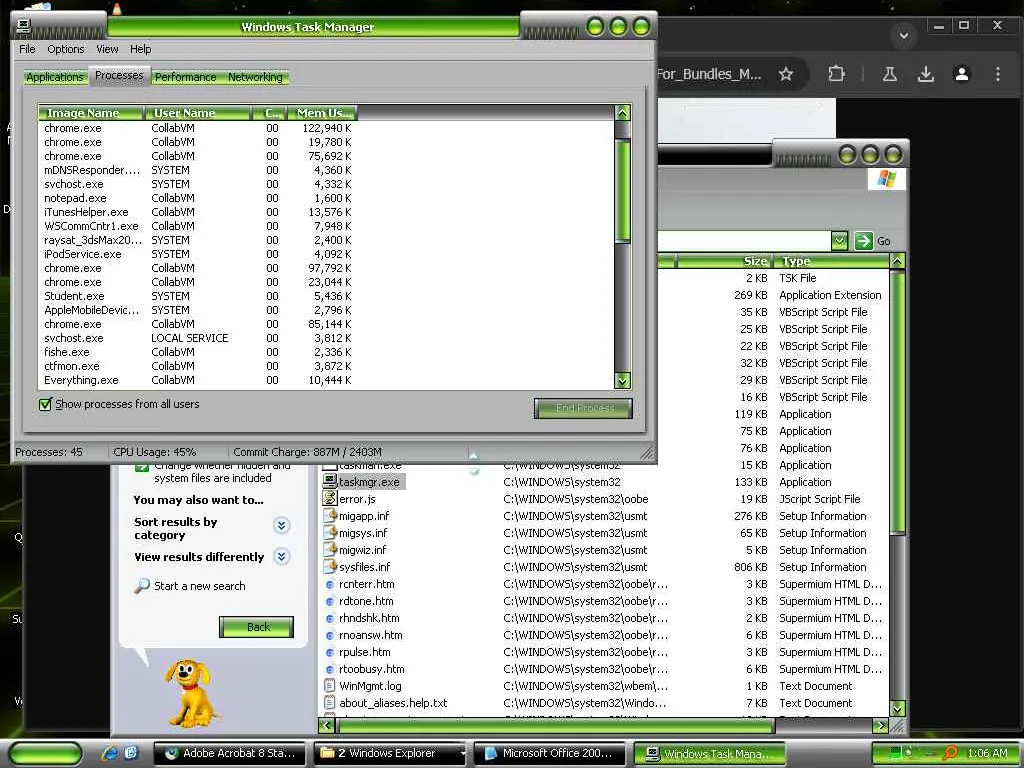This screenshot has width=1024, height=768.
Task: Select the taskmgr.exe file icon
Action: [x=330, y=481]
